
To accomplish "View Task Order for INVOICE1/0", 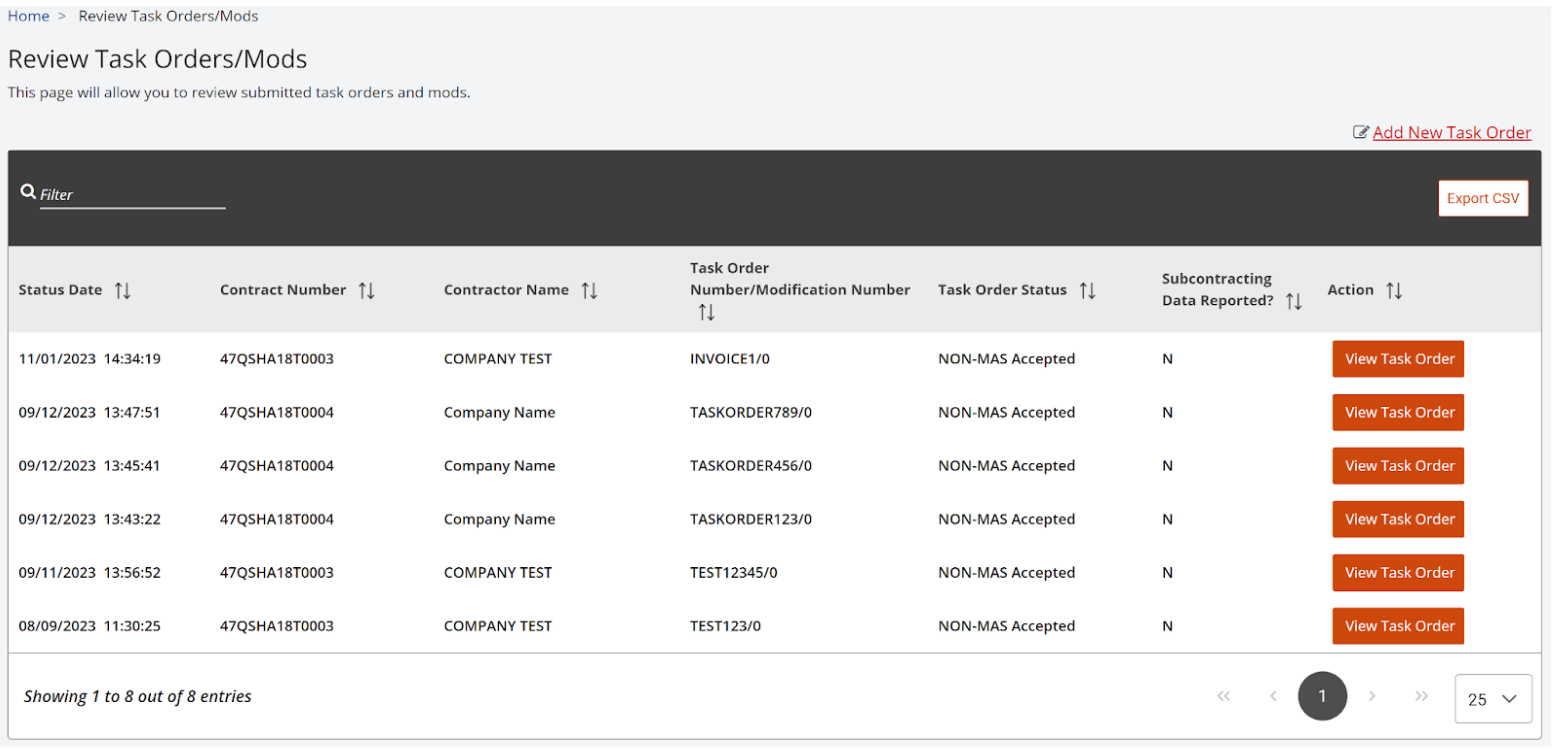I will (x=1398, y=359).
